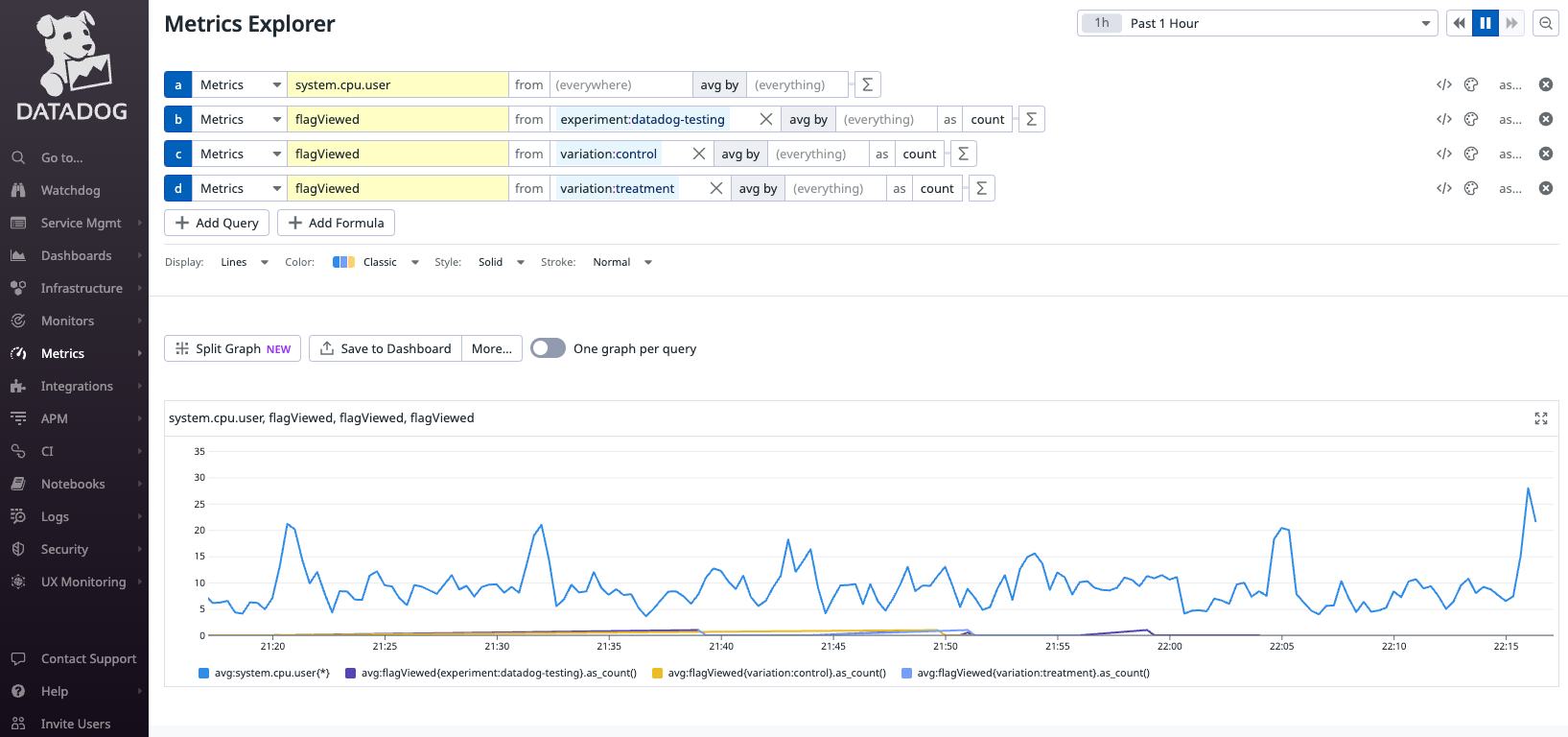The width and height of the screenshot is (1568, 737).
Task: Open color palette for query d
Action: click(1471, 188)
